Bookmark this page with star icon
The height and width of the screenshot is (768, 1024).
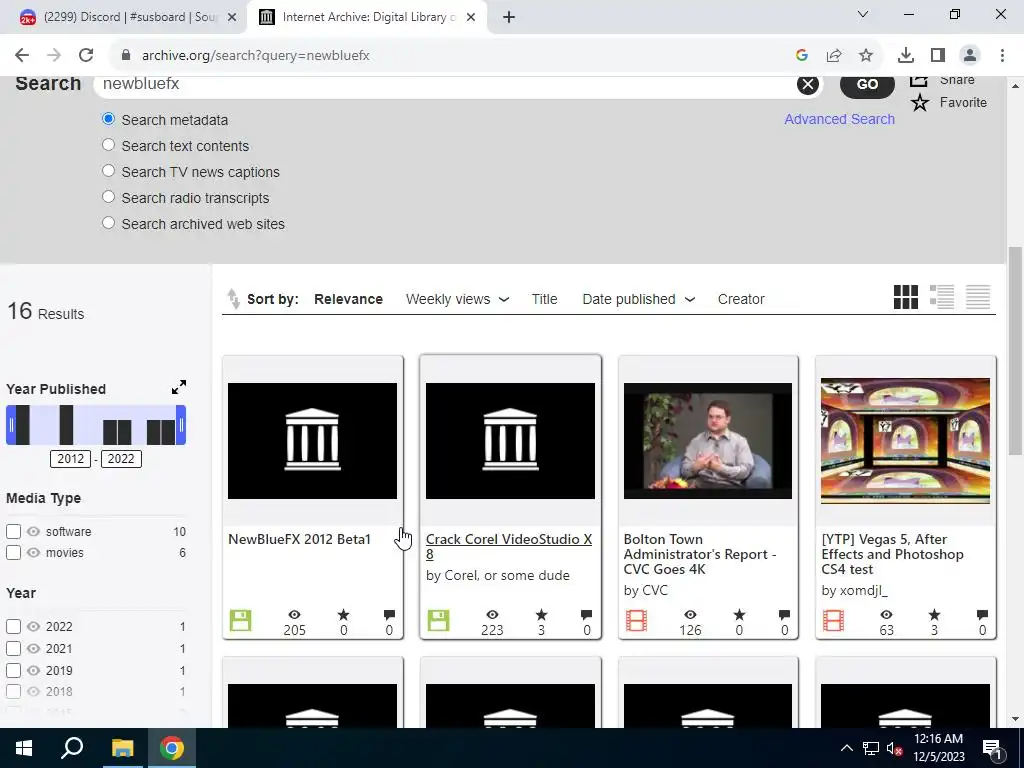click(x=866, y=56)
